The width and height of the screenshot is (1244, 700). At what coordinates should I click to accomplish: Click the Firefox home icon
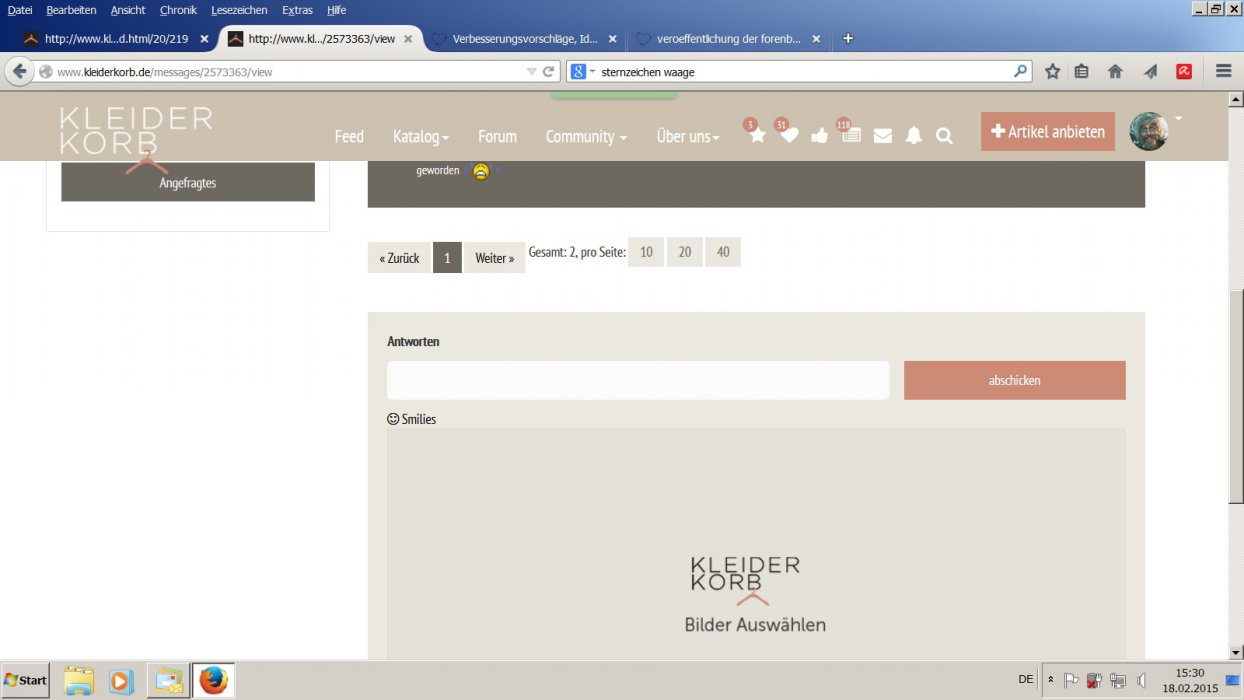point(1115,71)
